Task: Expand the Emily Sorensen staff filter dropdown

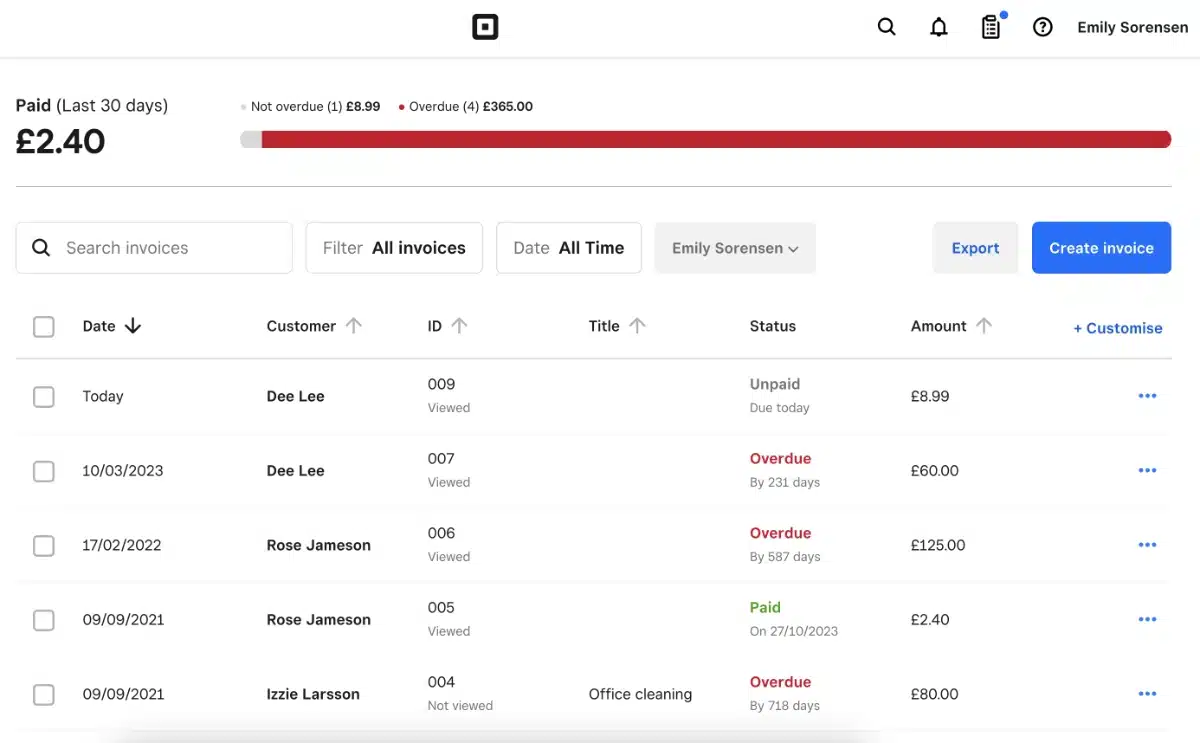Action: tap(735, 247)
